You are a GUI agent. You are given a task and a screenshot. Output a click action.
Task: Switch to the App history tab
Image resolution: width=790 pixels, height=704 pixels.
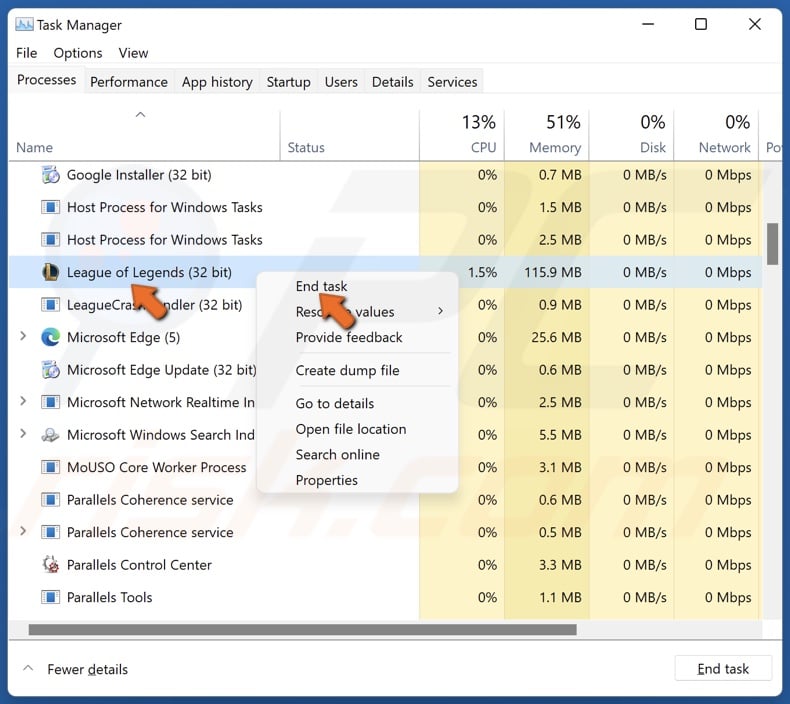tap(217, 82)
